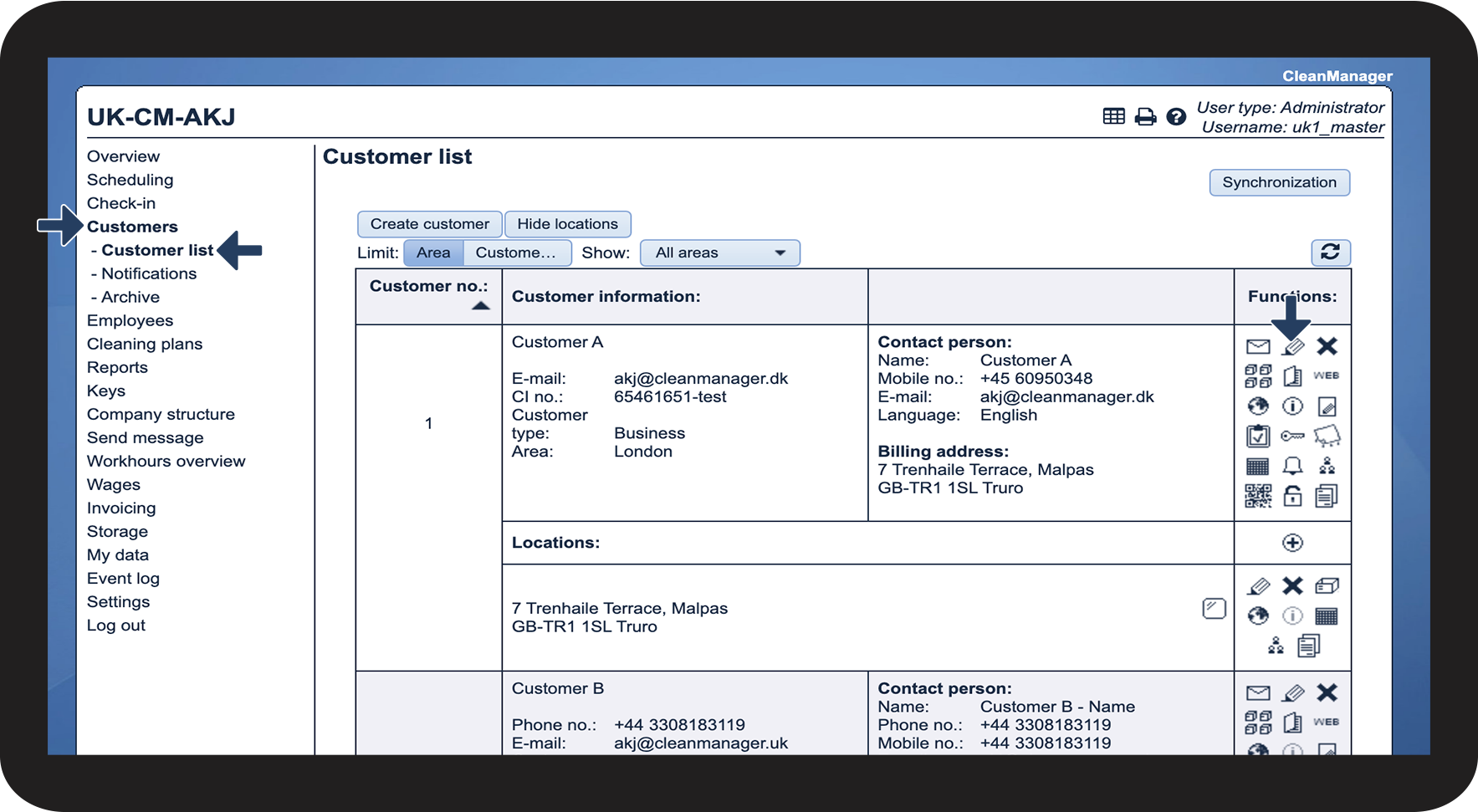The height and width of the screenshot is (812, 1478).
Task: Sort by Customer no. using the arrow
Action: point(480,306)
